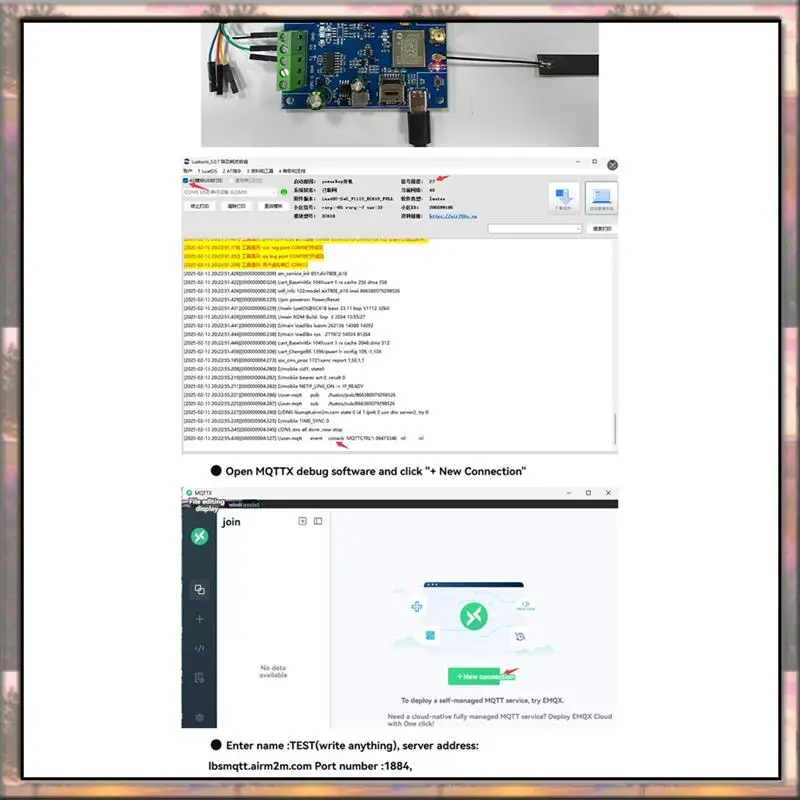Maximize the MQTTX window

pos(588,493)
